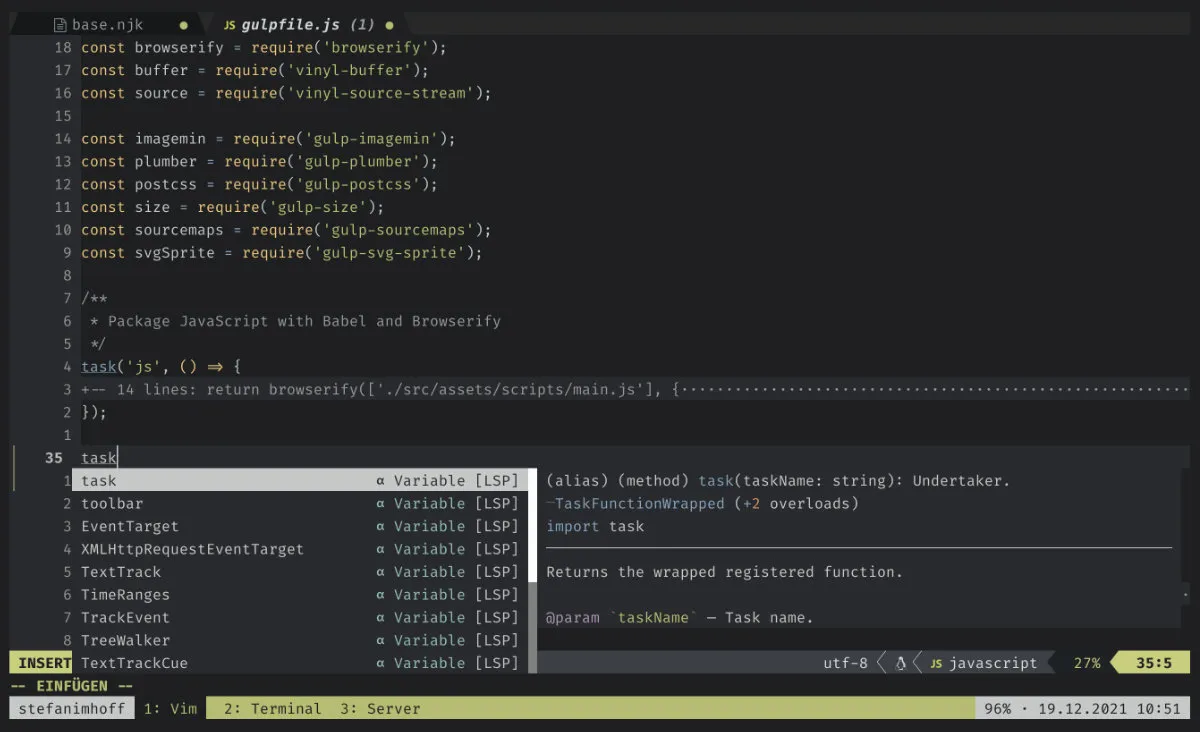Screen dimensions: 1200x732
Task: Click the Linux penguin icon in statusline
Action: 901,663
